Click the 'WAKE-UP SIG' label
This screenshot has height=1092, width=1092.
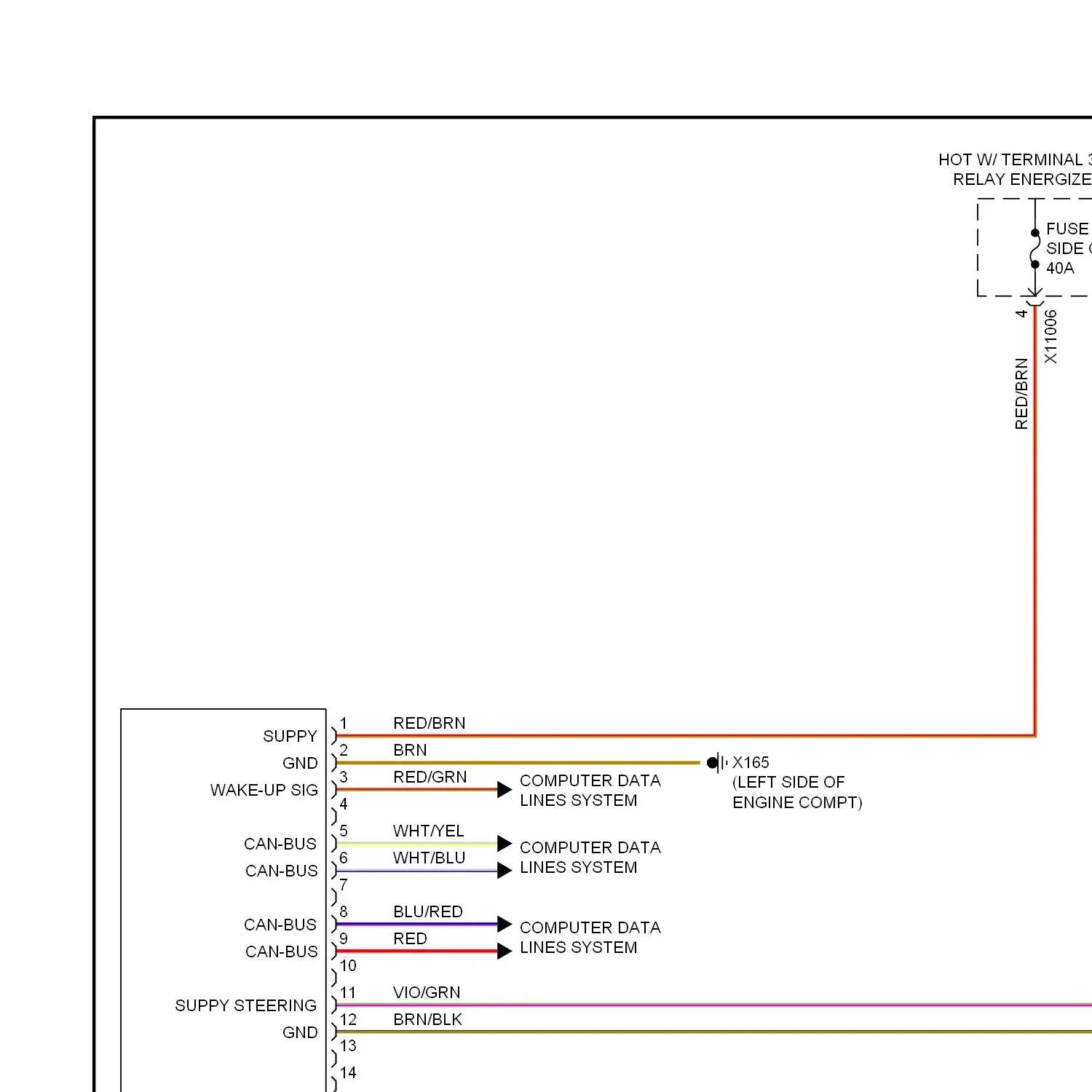264,790
